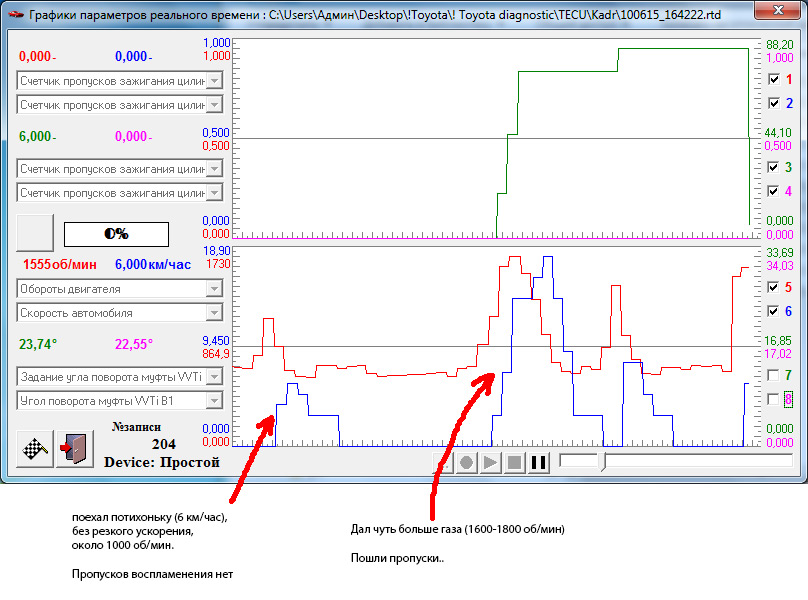
Task: Click the red 1730 axis label
Action: click(x=218, y=264)
